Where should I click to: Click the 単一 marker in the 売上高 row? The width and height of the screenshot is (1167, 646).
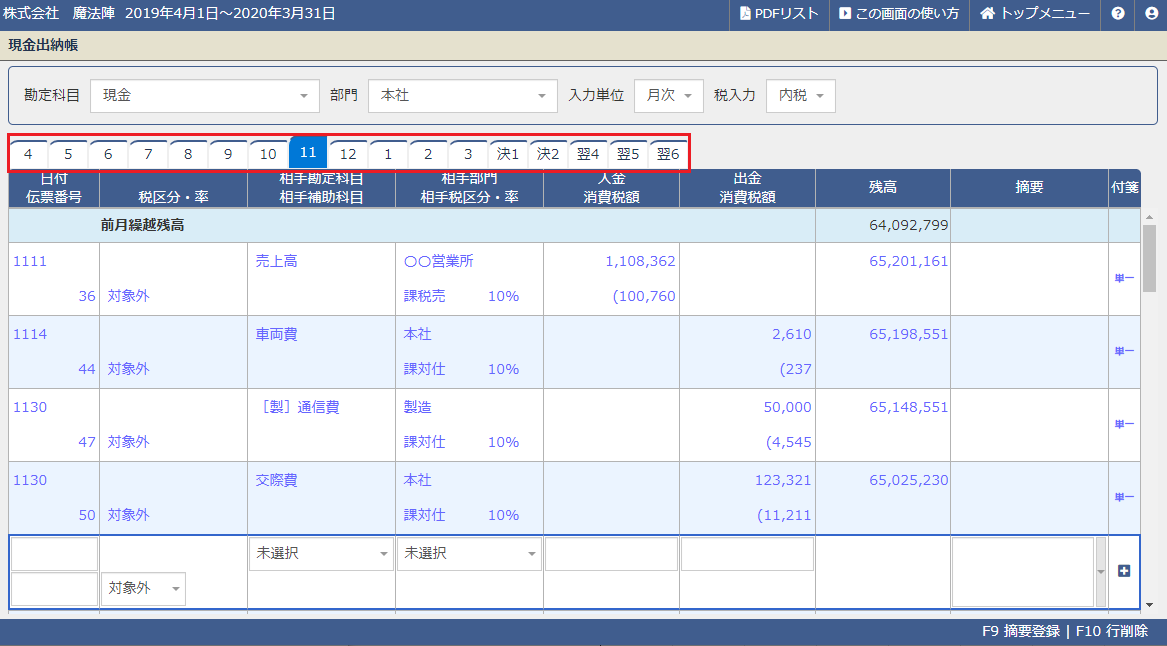[x=1123, y=279]
